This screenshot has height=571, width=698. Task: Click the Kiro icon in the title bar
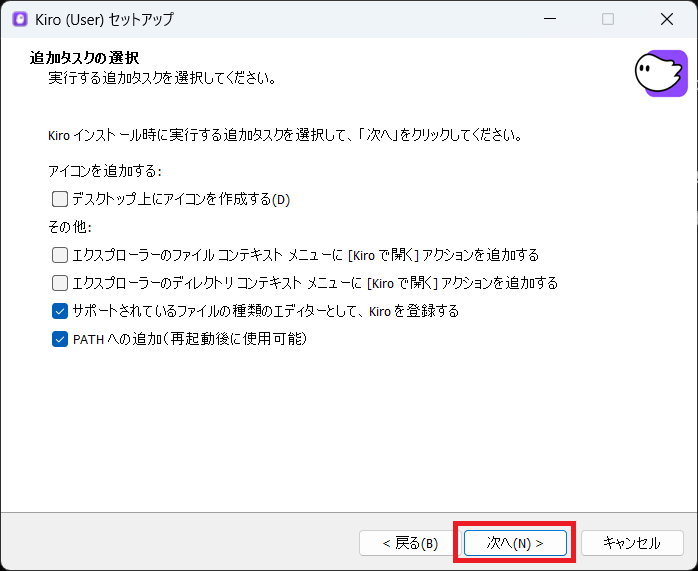coord(20,19)
